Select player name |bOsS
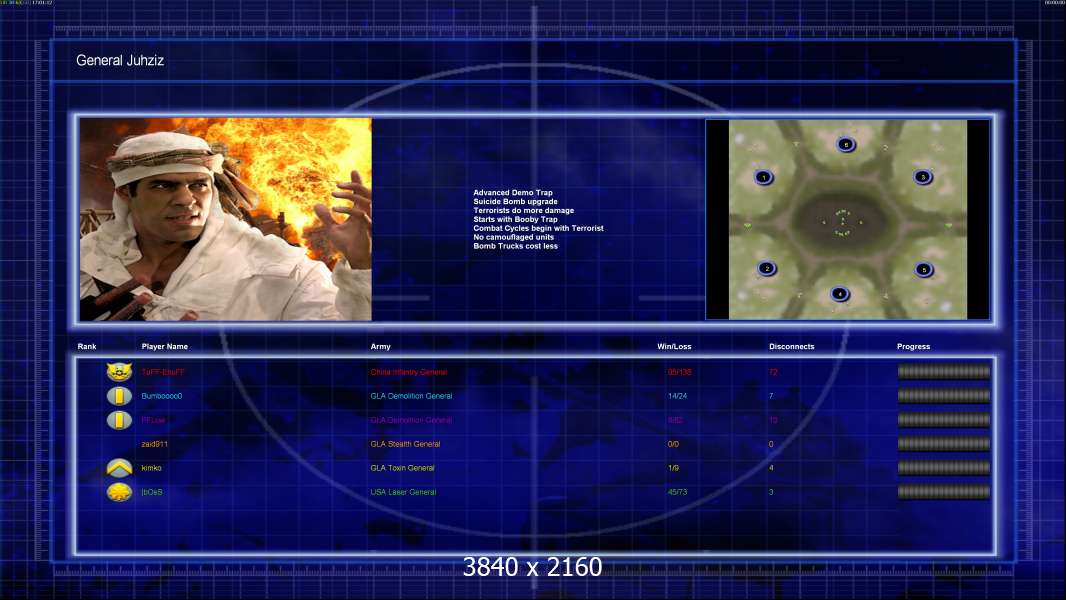This screenshot has height=600, width=1066. pos(152,492)
